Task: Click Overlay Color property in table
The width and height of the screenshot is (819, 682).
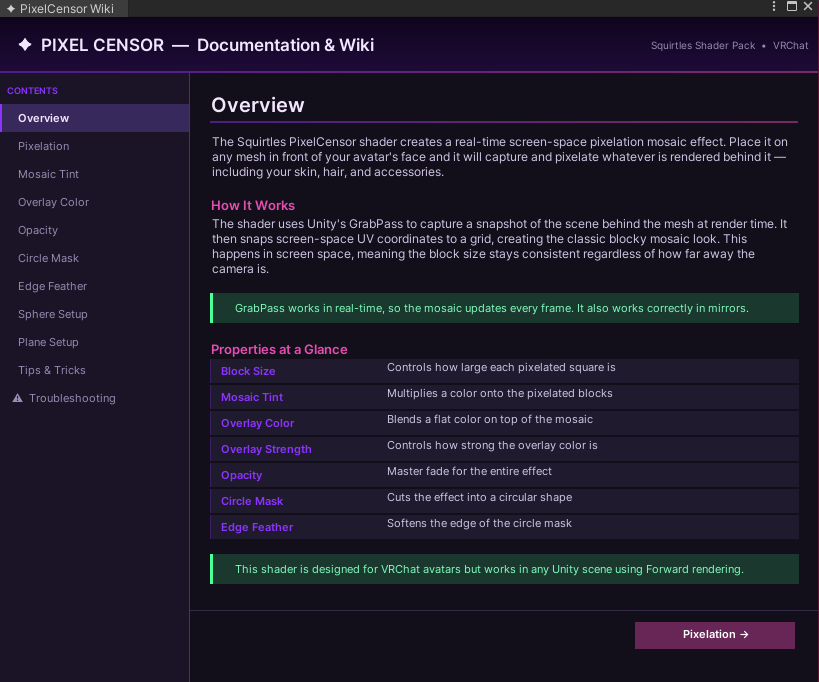Action: coord(258,424)
